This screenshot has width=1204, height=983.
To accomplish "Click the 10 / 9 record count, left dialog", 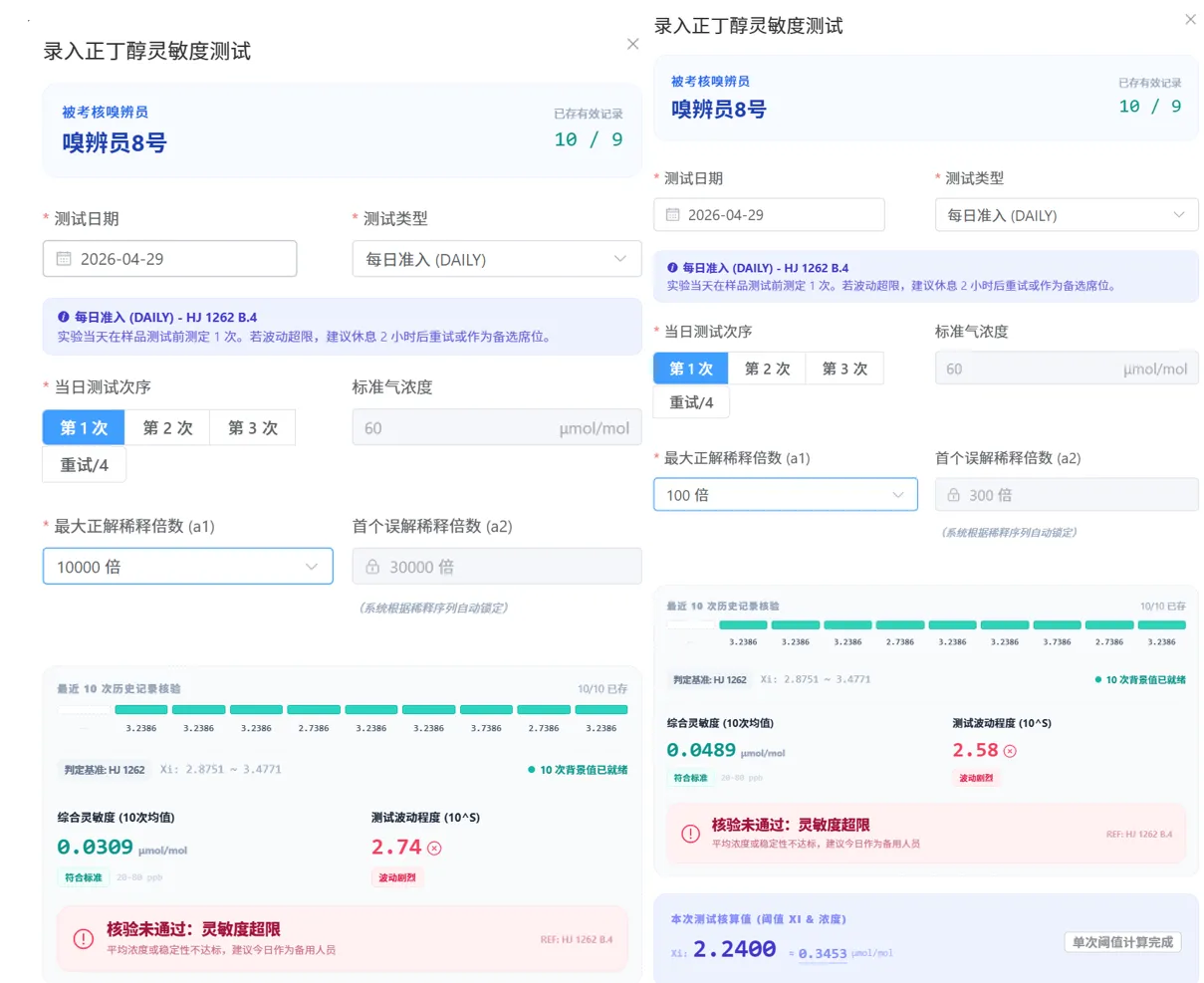I will click(589, 139).
